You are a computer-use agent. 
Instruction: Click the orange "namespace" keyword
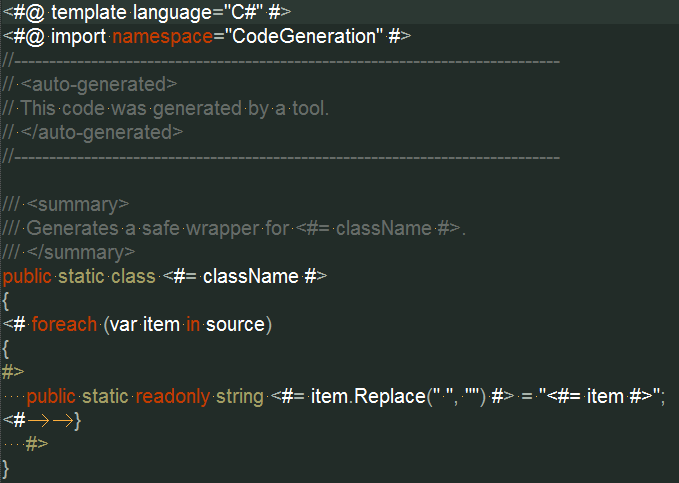coord(162,37)
